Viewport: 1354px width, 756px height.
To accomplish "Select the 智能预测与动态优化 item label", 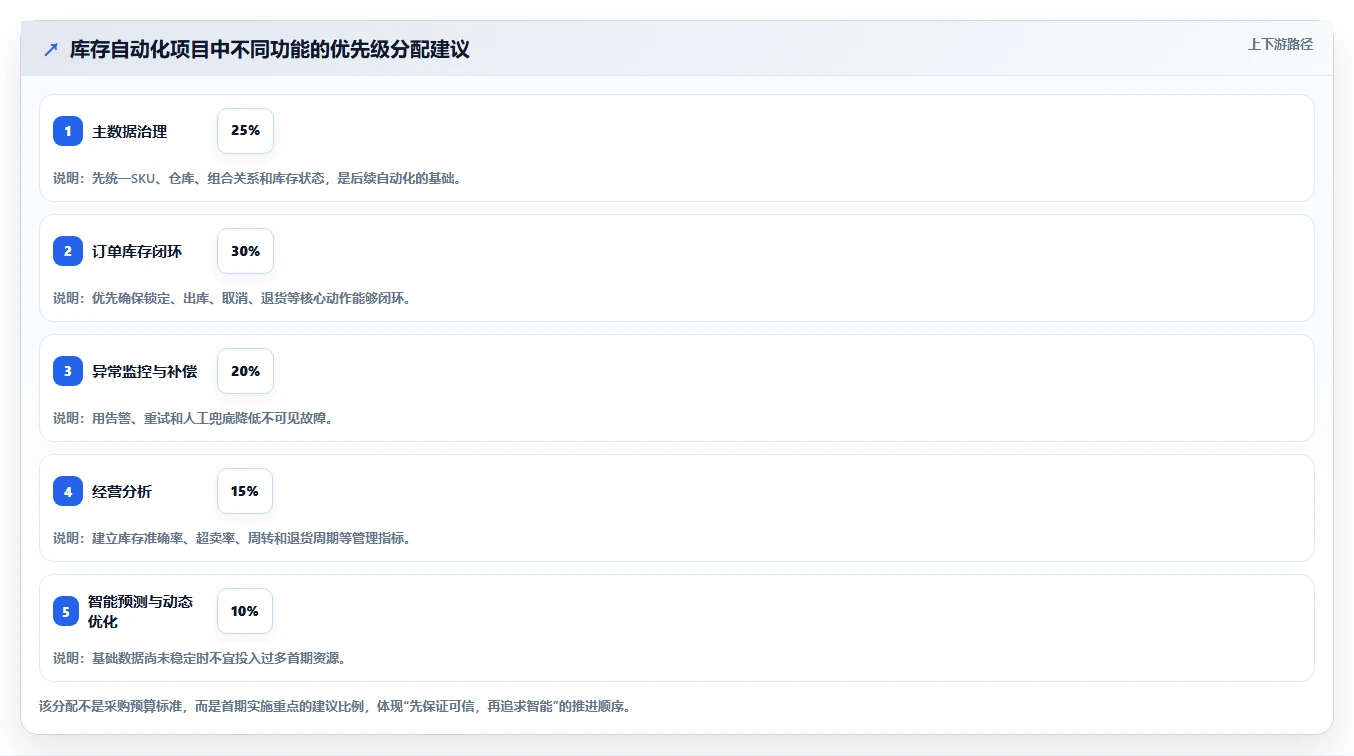I will 141,611.
